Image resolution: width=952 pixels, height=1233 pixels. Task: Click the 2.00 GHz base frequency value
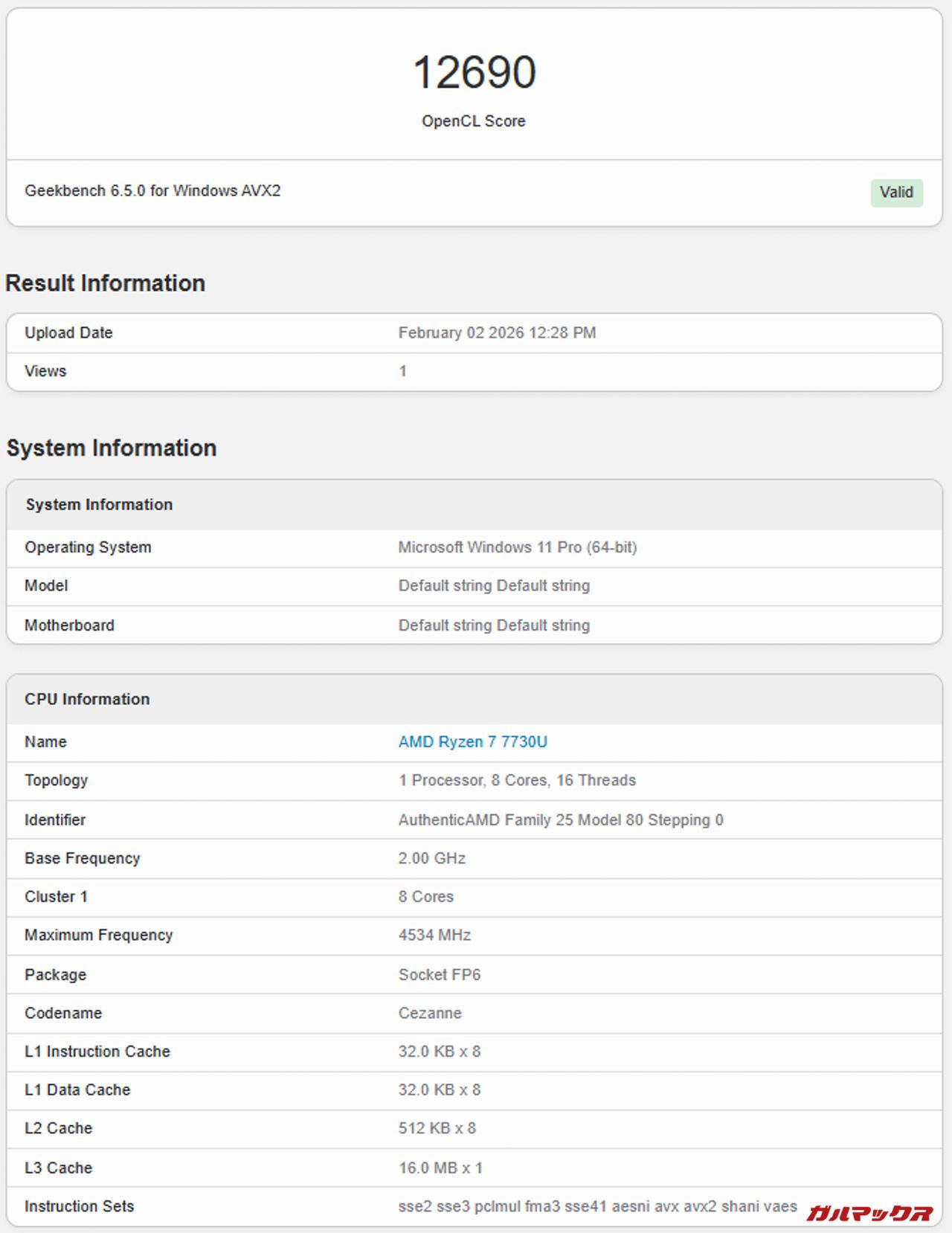click(431, 858)
